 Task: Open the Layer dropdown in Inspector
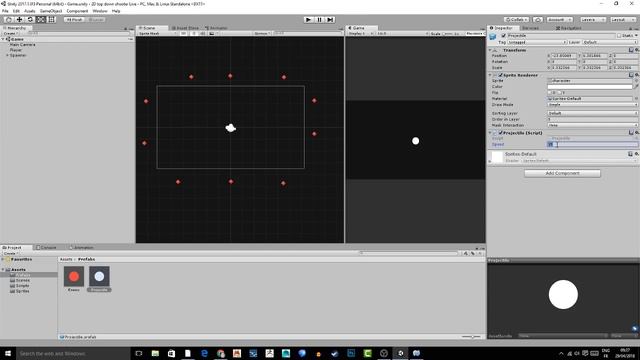tap(610, 42)
